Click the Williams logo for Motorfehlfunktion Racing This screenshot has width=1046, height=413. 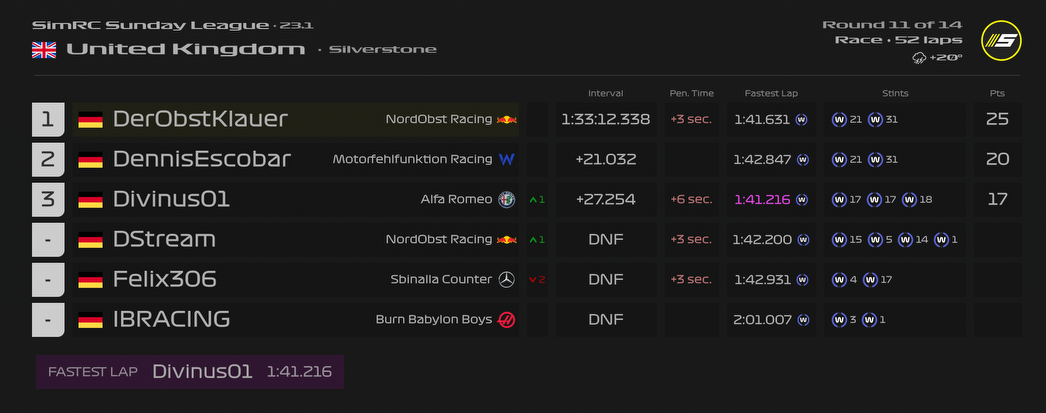point(507,159)
